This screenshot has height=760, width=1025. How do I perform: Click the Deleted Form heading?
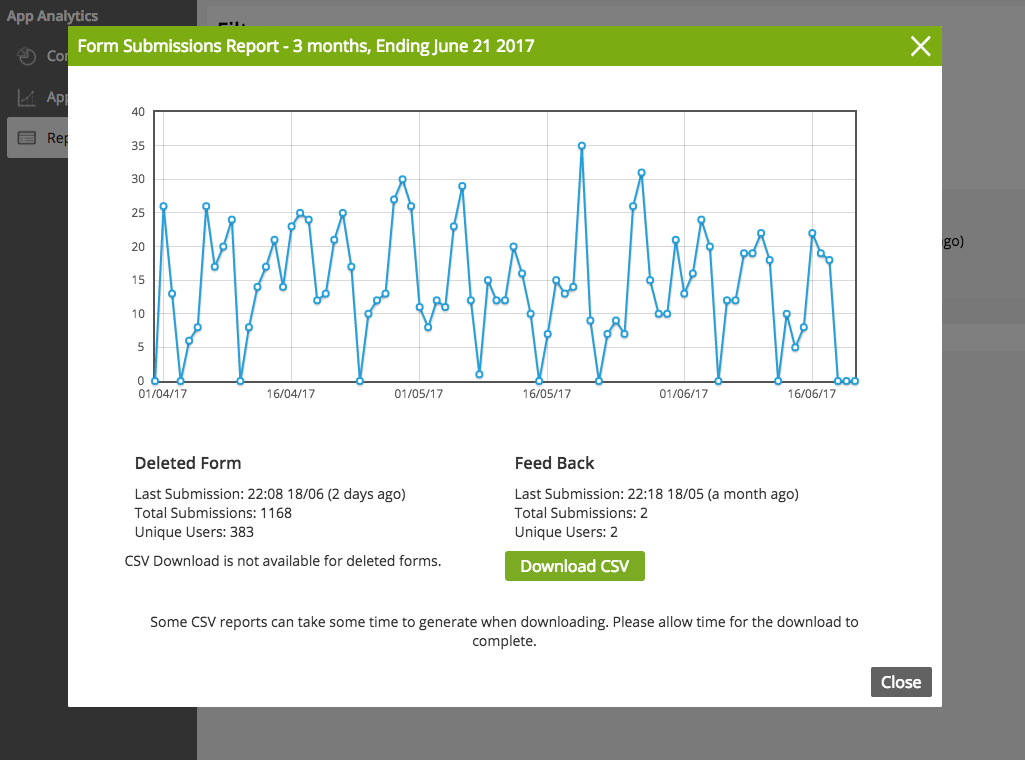point(188,463)
